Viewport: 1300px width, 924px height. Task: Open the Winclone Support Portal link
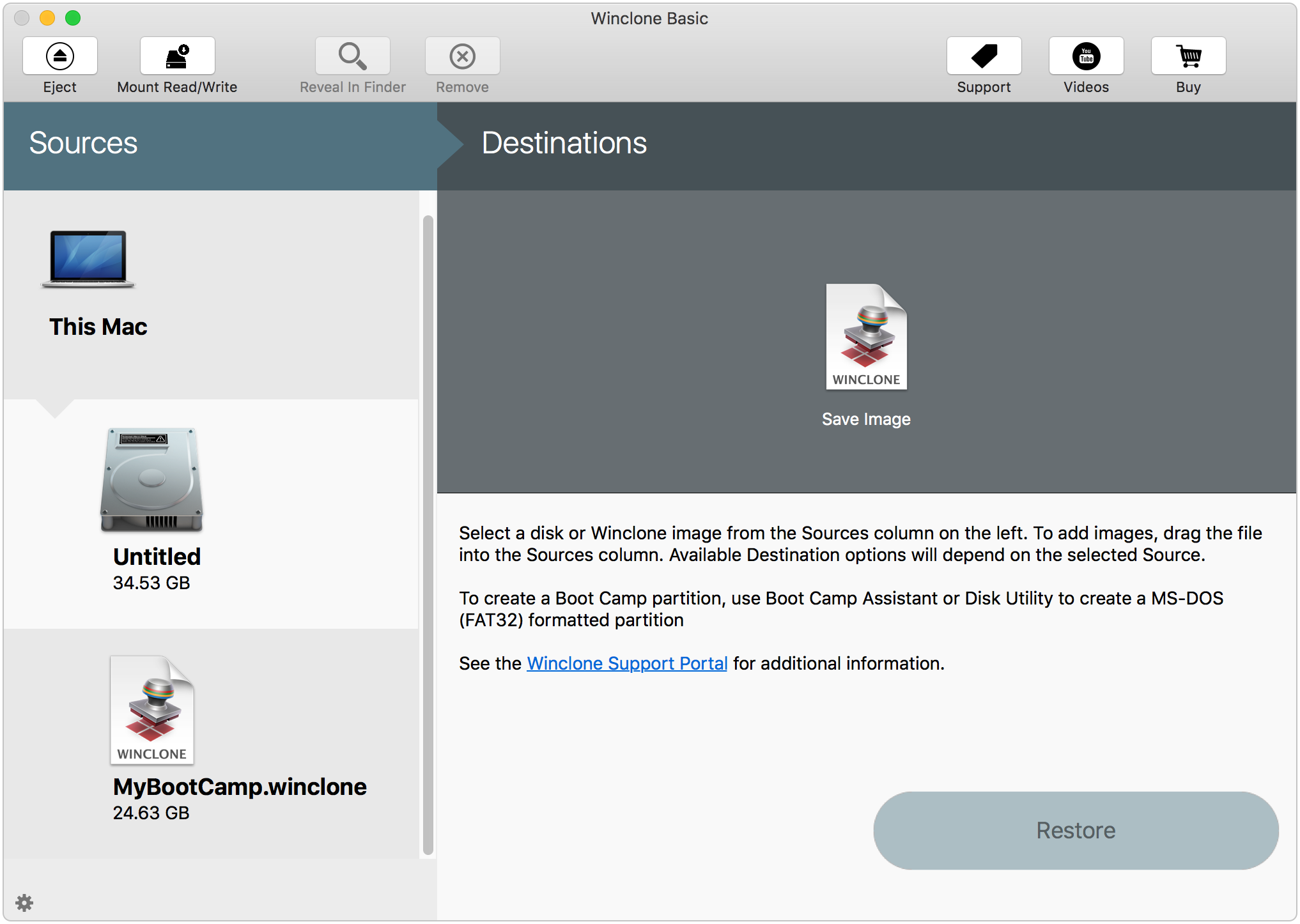click(x=627, y=663)
